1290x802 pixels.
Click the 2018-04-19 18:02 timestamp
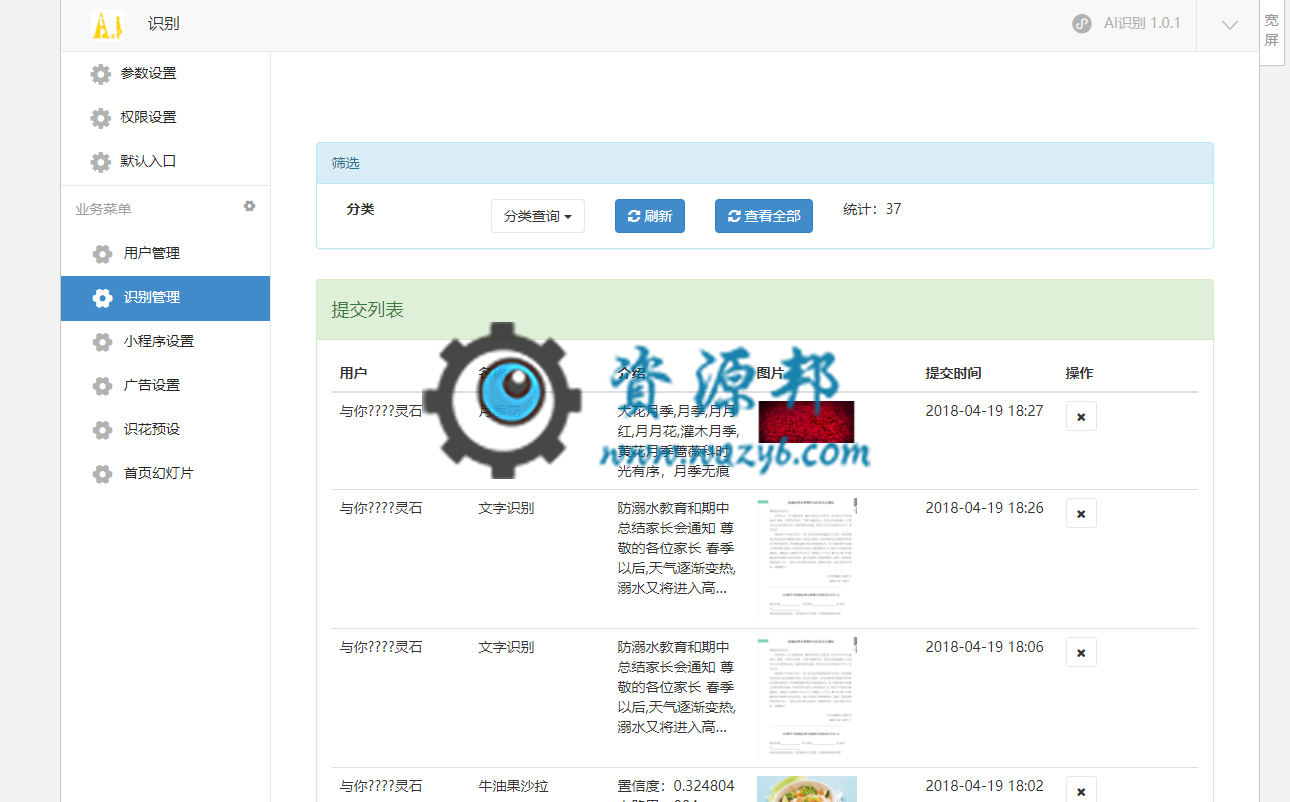(x=984, y=786)
